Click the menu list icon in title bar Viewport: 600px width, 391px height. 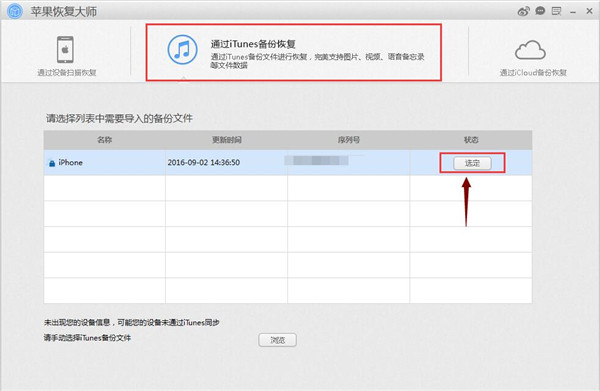tap(556, 11)
